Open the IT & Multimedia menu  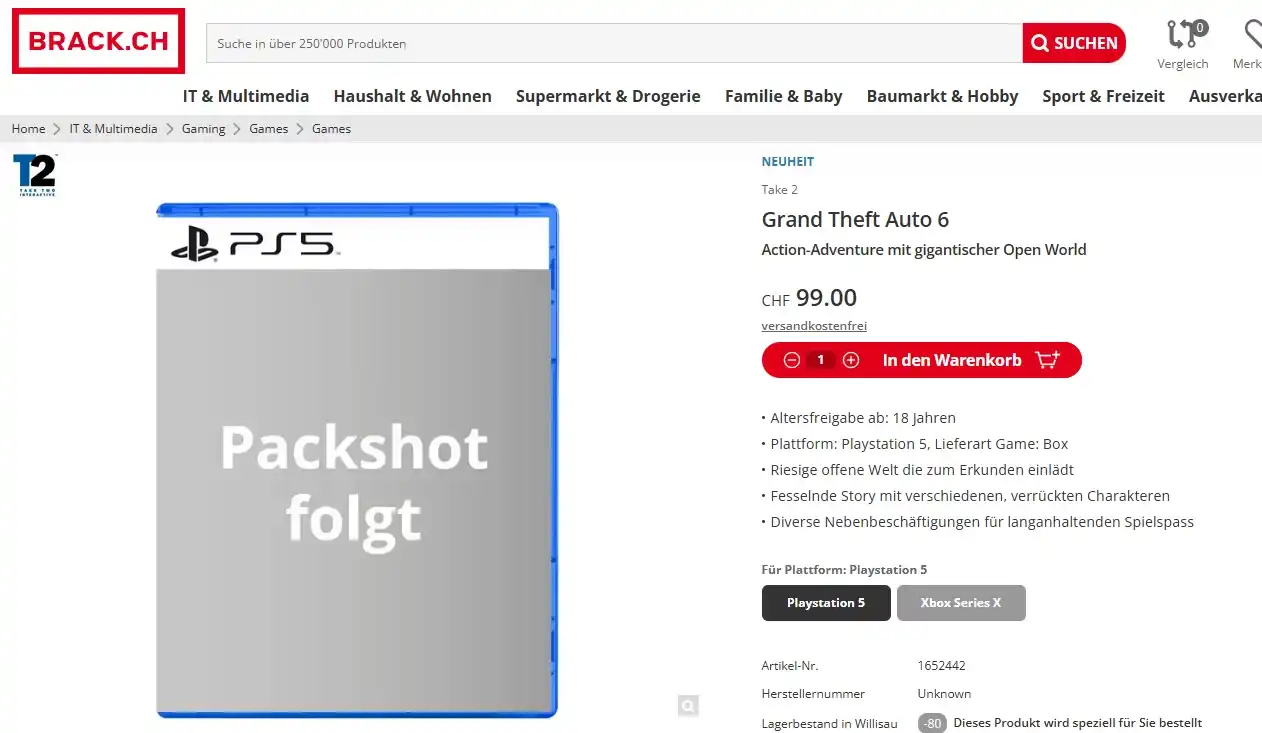tap(246, 96)
